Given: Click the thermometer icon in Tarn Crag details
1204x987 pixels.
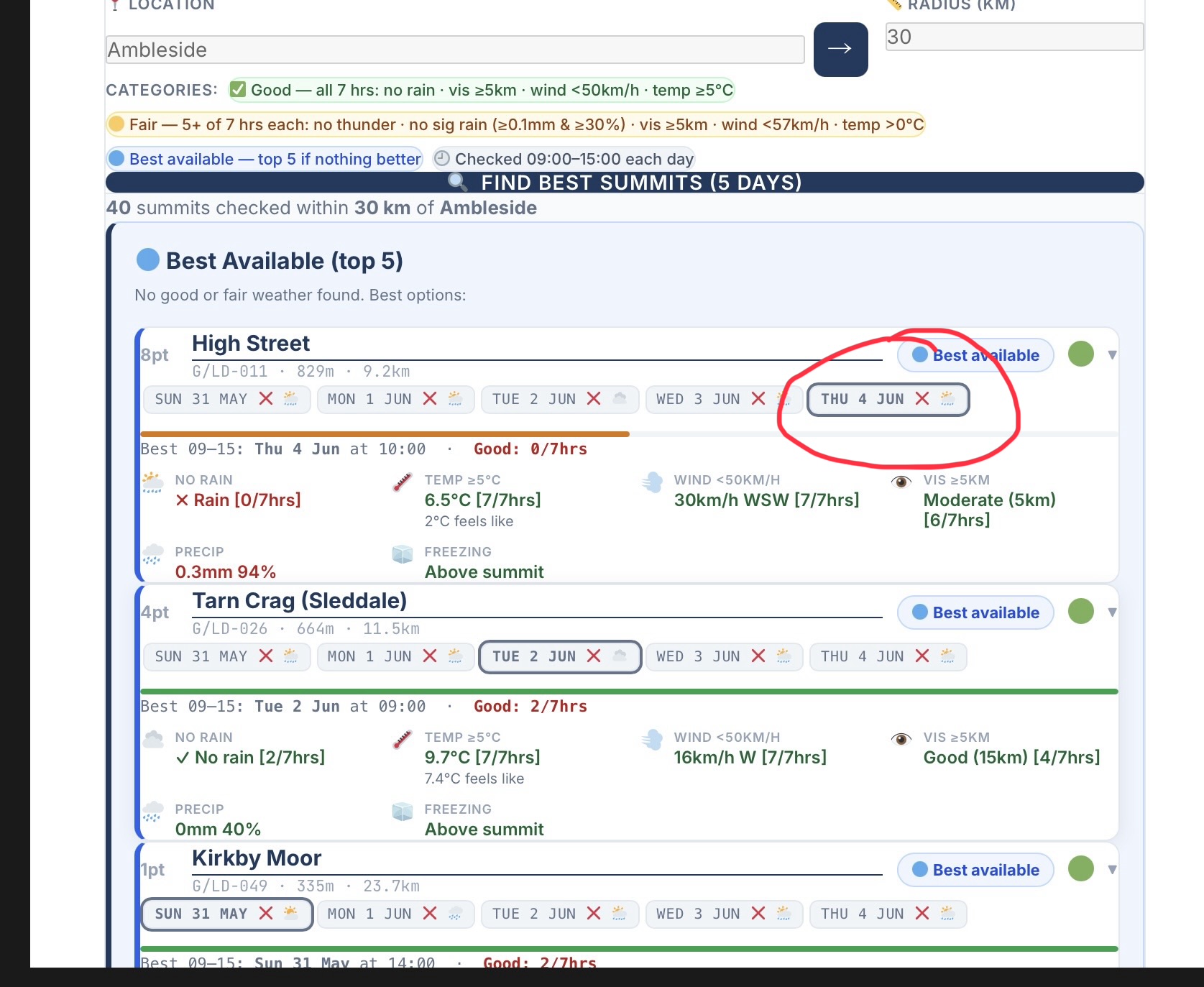Looking at the screenshot, I should 403,739.
